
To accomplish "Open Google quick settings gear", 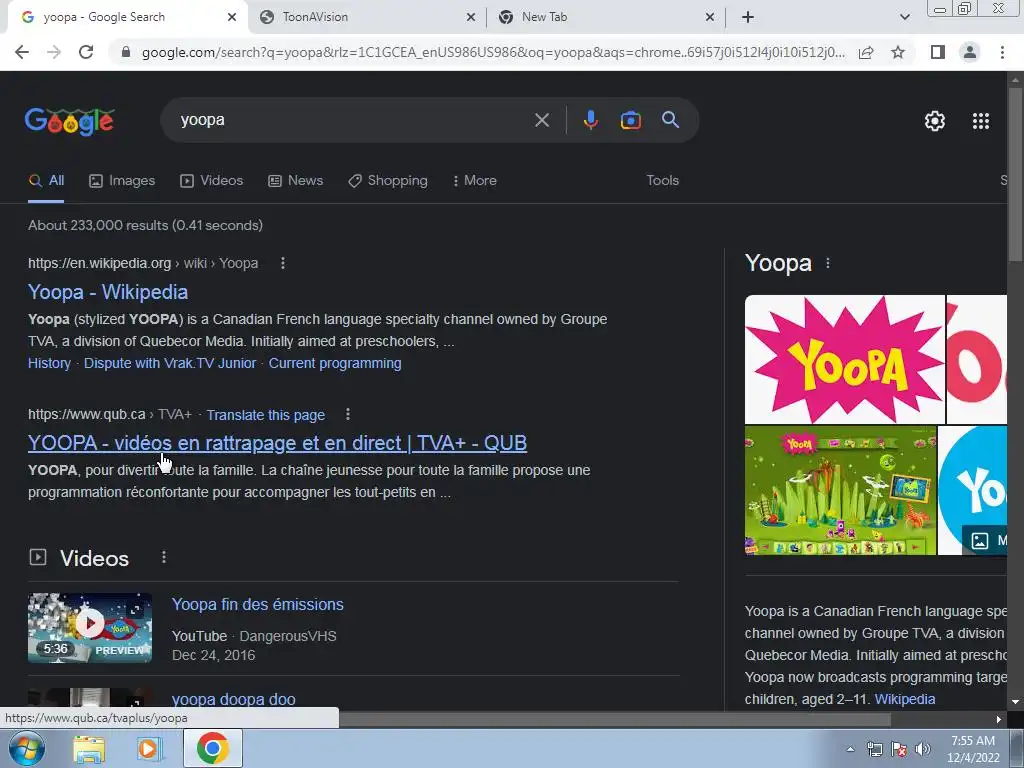I will click(x=935, y=121).
